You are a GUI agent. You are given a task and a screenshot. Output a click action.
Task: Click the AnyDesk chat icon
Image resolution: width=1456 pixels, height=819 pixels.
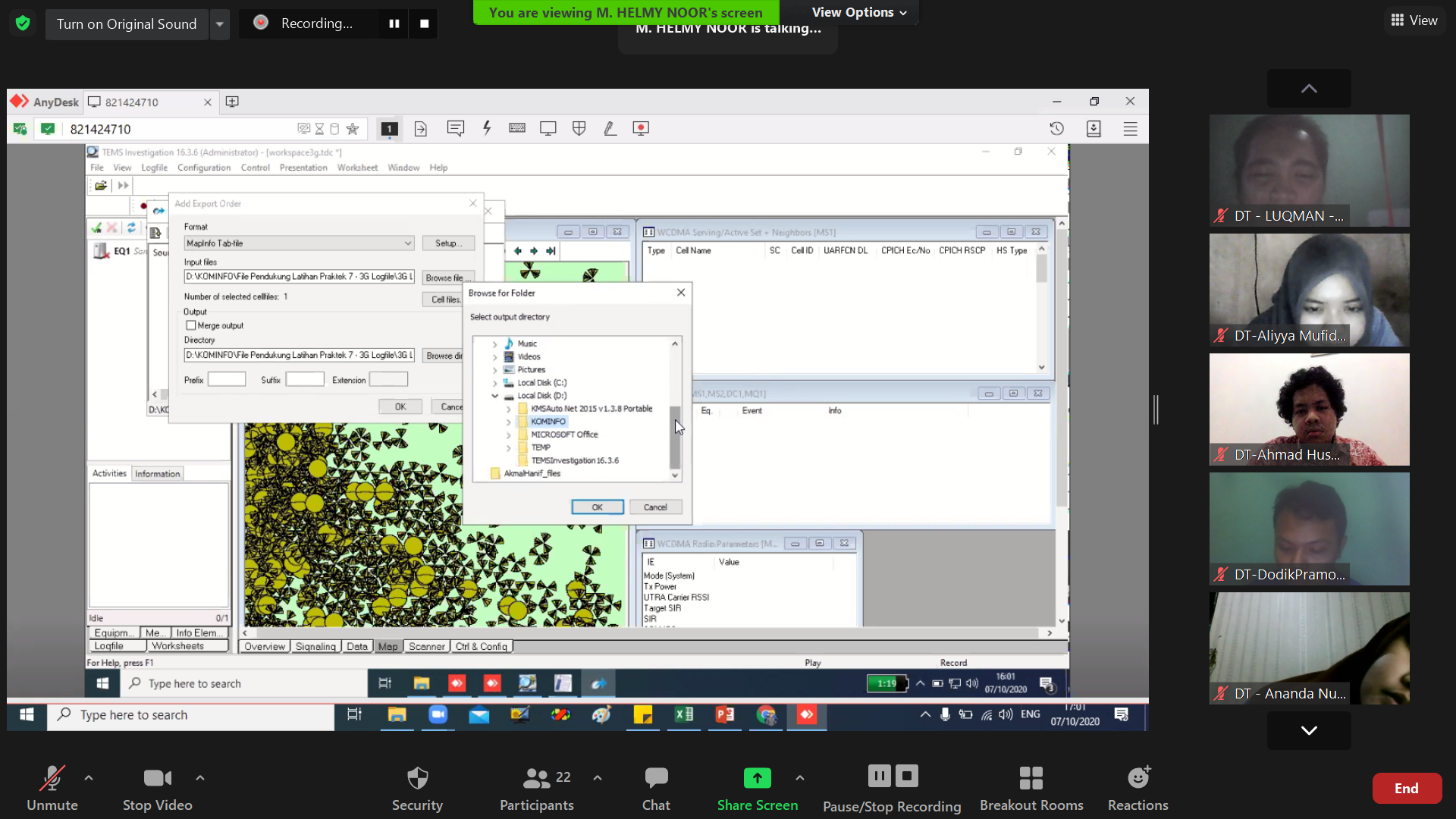click(455, 128)
